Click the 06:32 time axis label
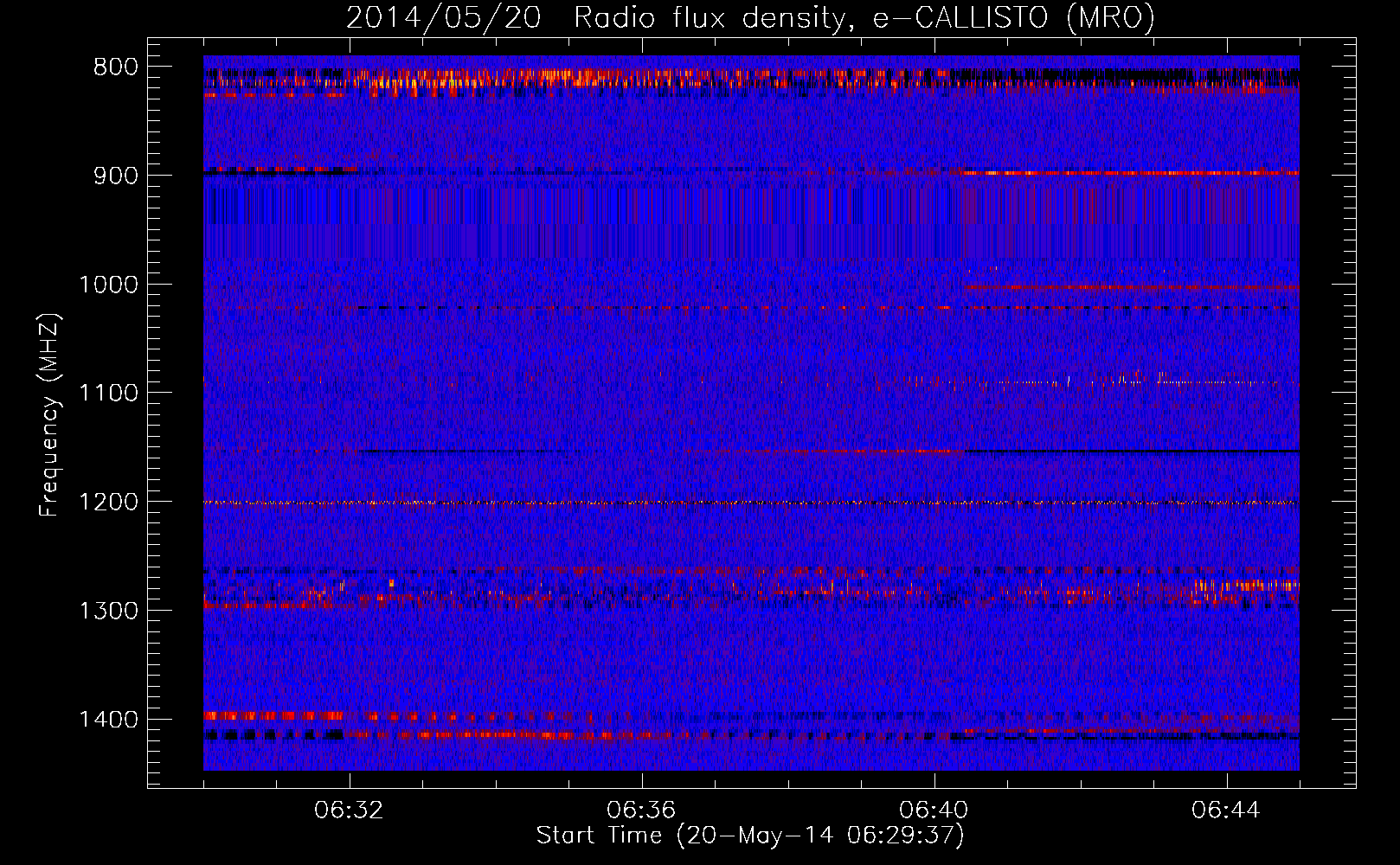The image size is (1400, 865). click(350, 811)
